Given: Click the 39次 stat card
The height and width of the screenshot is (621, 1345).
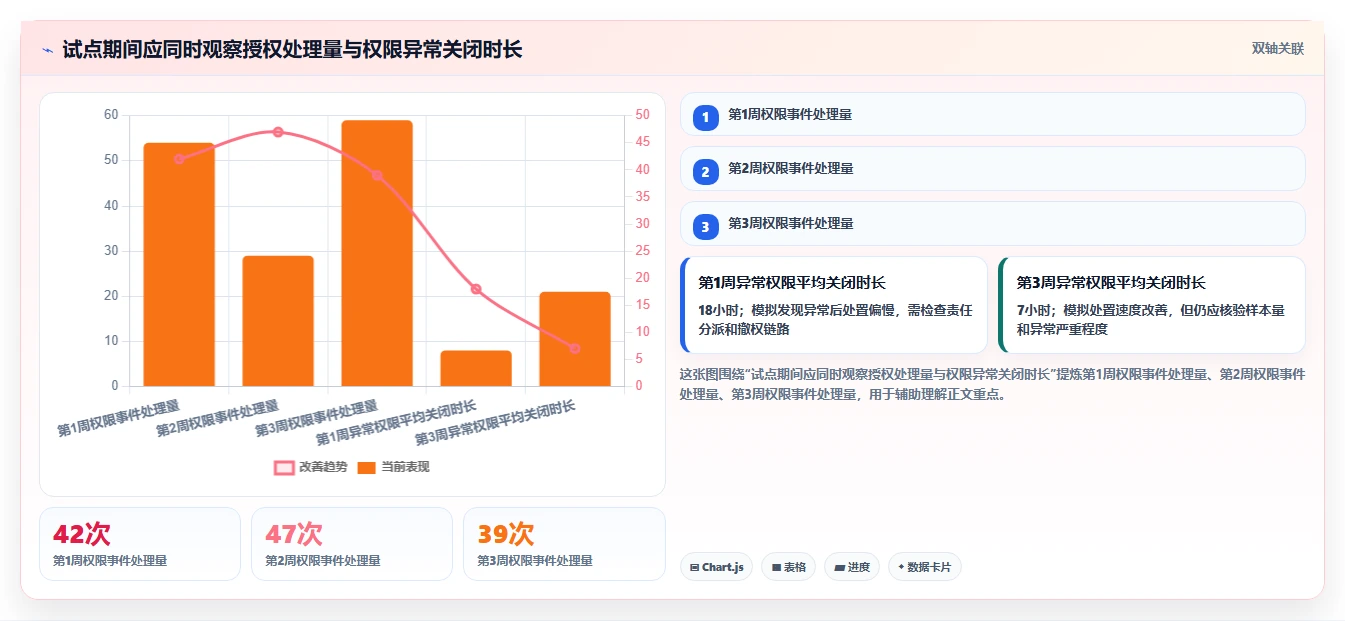Looking at the screenshot, I should pyautogui.click(x=564, y=544).
